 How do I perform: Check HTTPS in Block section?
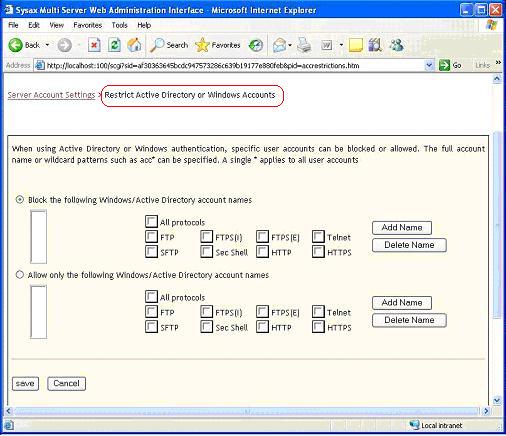click(x=318, y=252)
